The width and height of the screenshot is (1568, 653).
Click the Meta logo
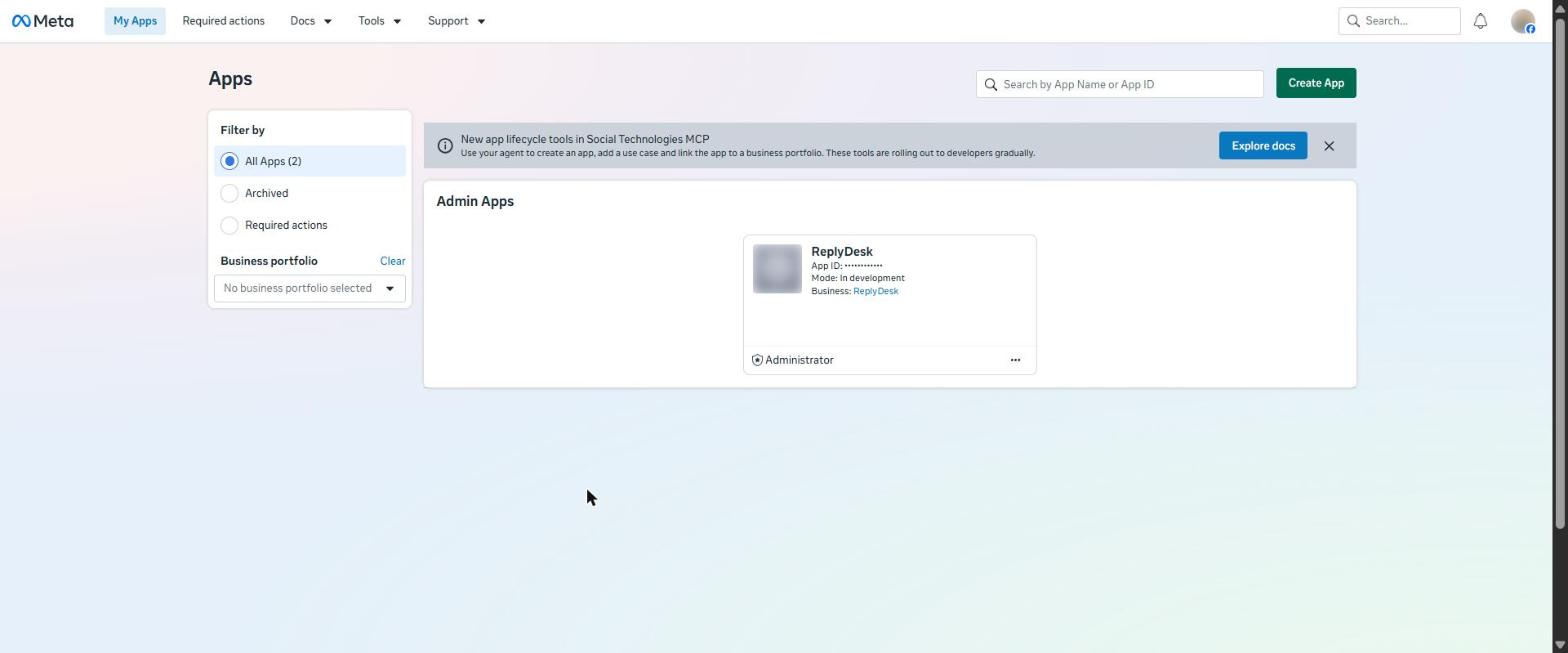click(x=42, y=21)
